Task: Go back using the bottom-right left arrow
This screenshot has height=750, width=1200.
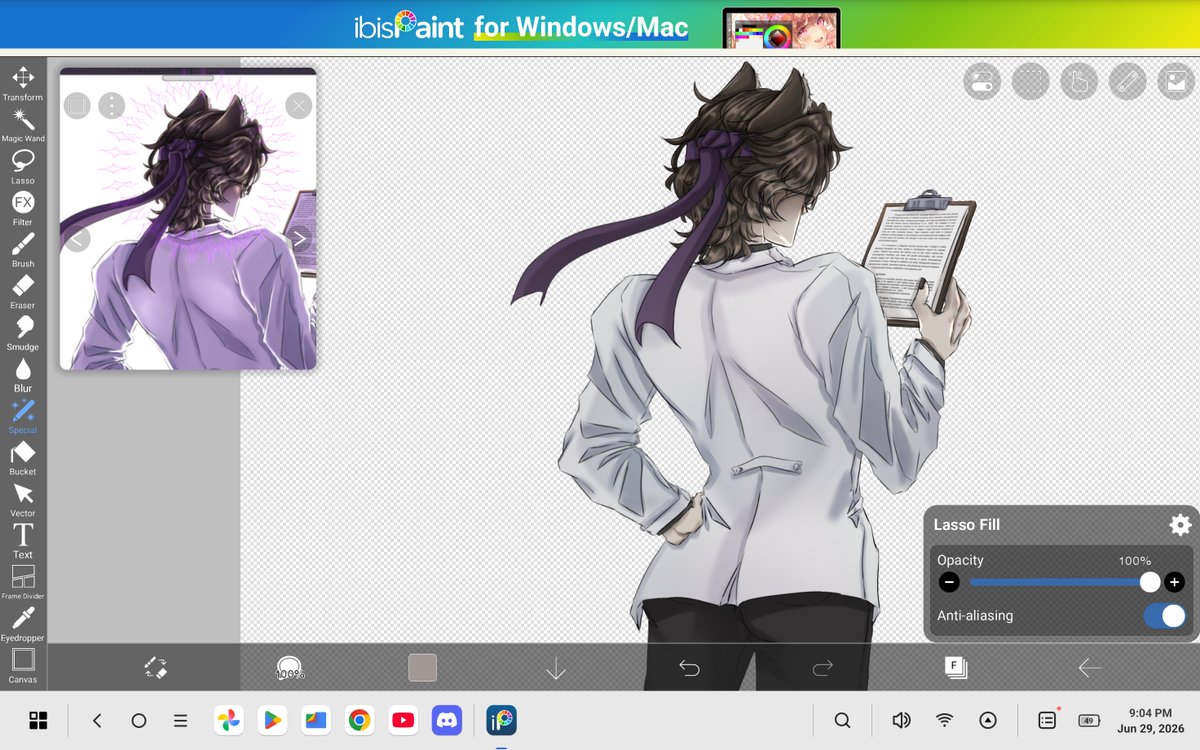Action: point(1089,667)
